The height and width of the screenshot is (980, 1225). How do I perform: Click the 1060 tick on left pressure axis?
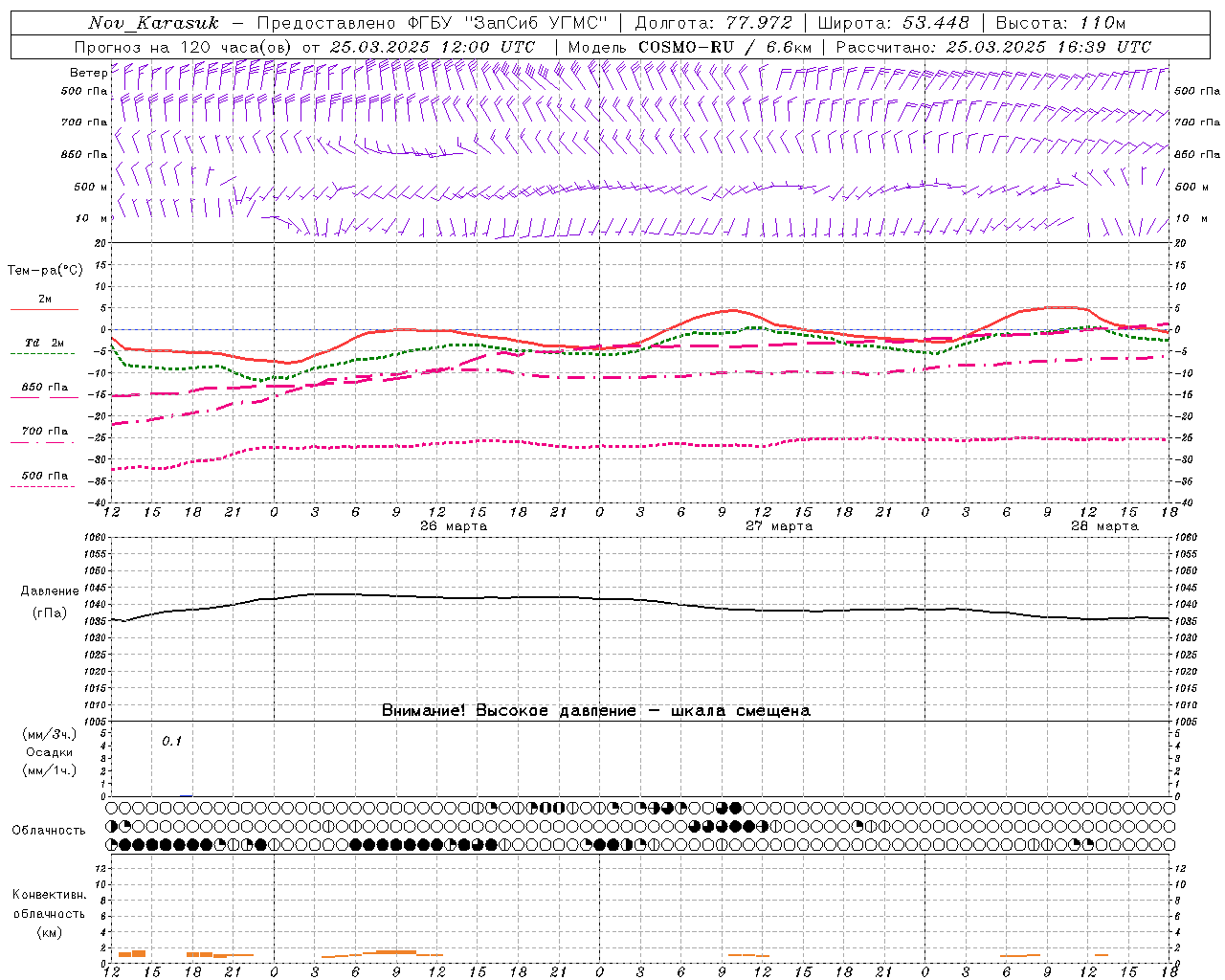click(96, 538)
